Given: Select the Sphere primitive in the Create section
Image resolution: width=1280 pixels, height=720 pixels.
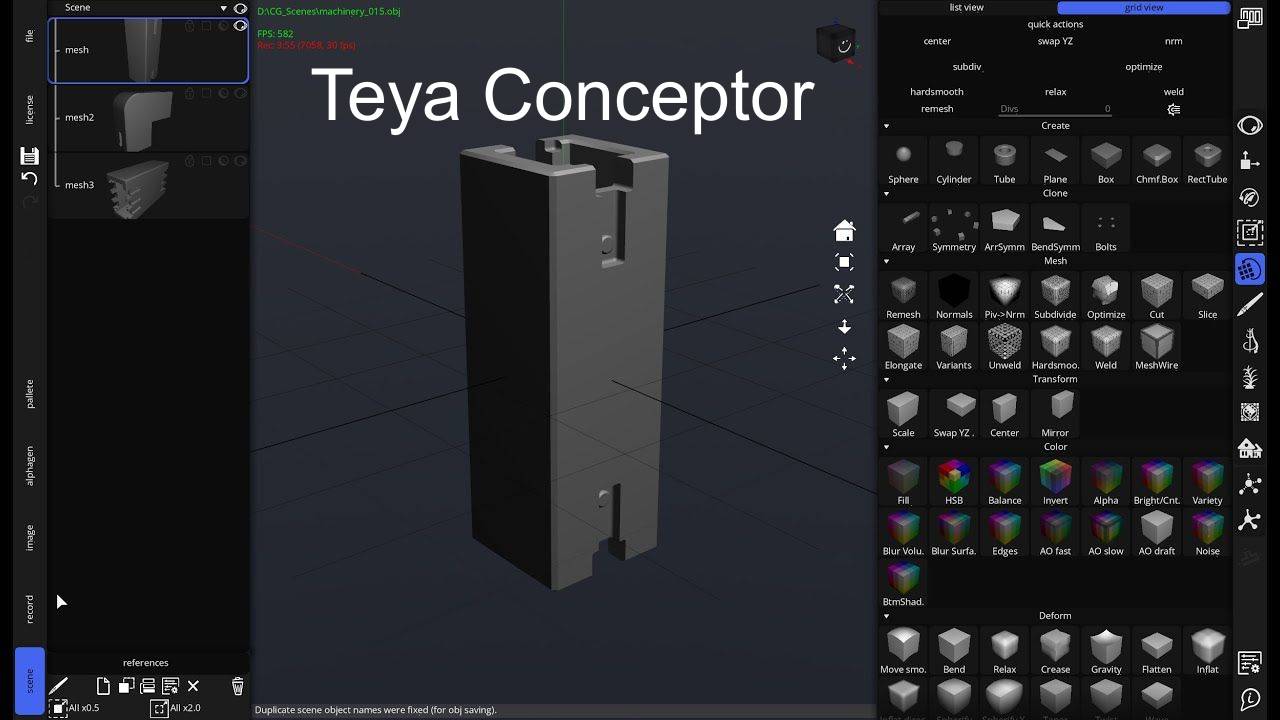Looking at the screenshot, I should pyautogui.click(x=902, y=160).
